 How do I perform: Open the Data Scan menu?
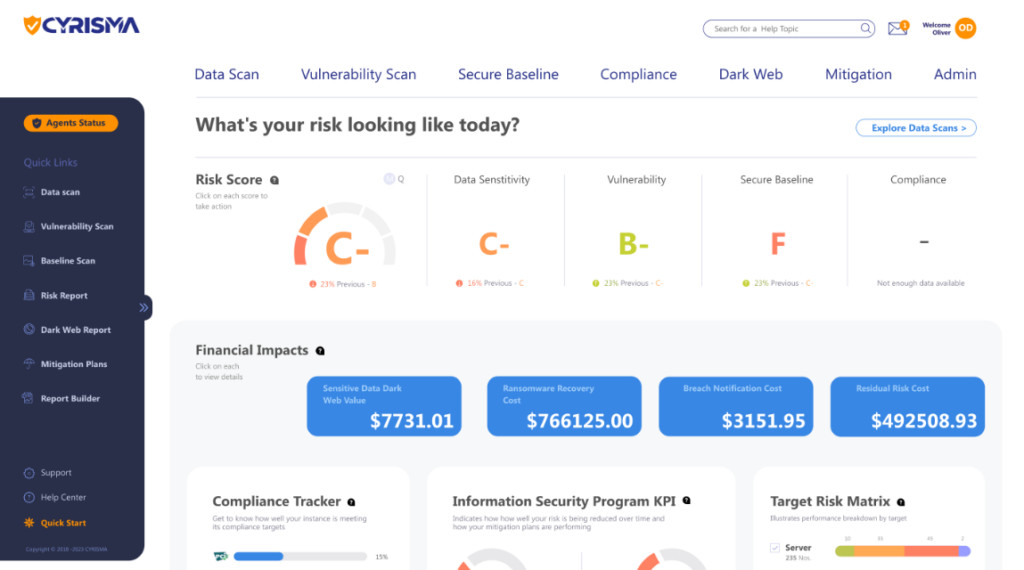(x=227, y=74)
